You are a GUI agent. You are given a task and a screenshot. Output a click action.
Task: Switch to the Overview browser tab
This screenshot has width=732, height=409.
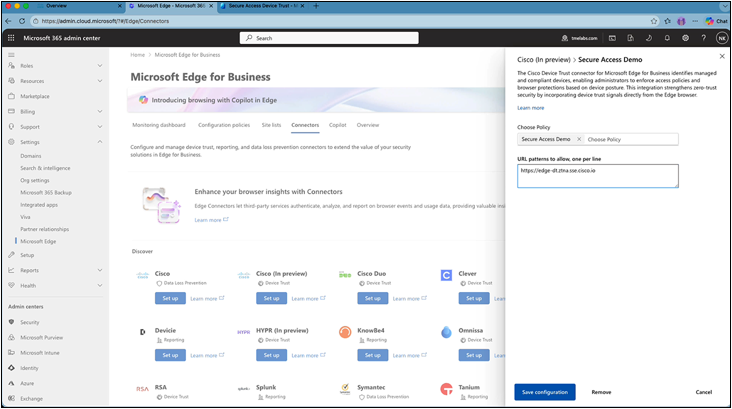coord(77,6)
